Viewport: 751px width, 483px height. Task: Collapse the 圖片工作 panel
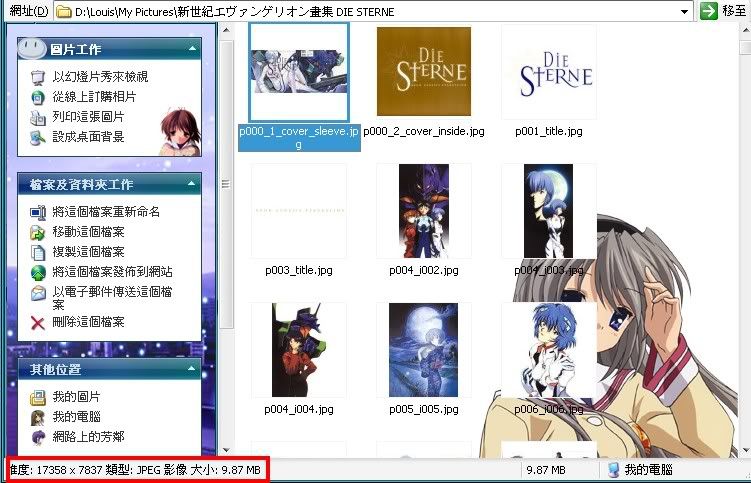tap(192, 48)
